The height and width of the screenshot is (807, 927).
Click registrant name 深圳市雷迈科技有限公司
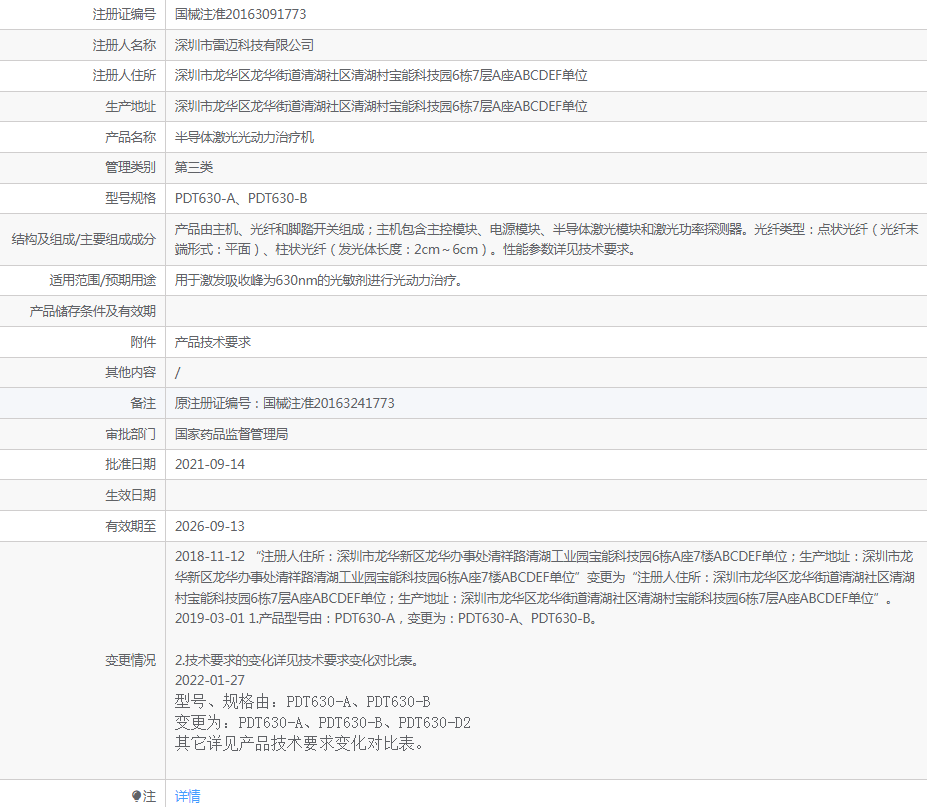(244, 45)
